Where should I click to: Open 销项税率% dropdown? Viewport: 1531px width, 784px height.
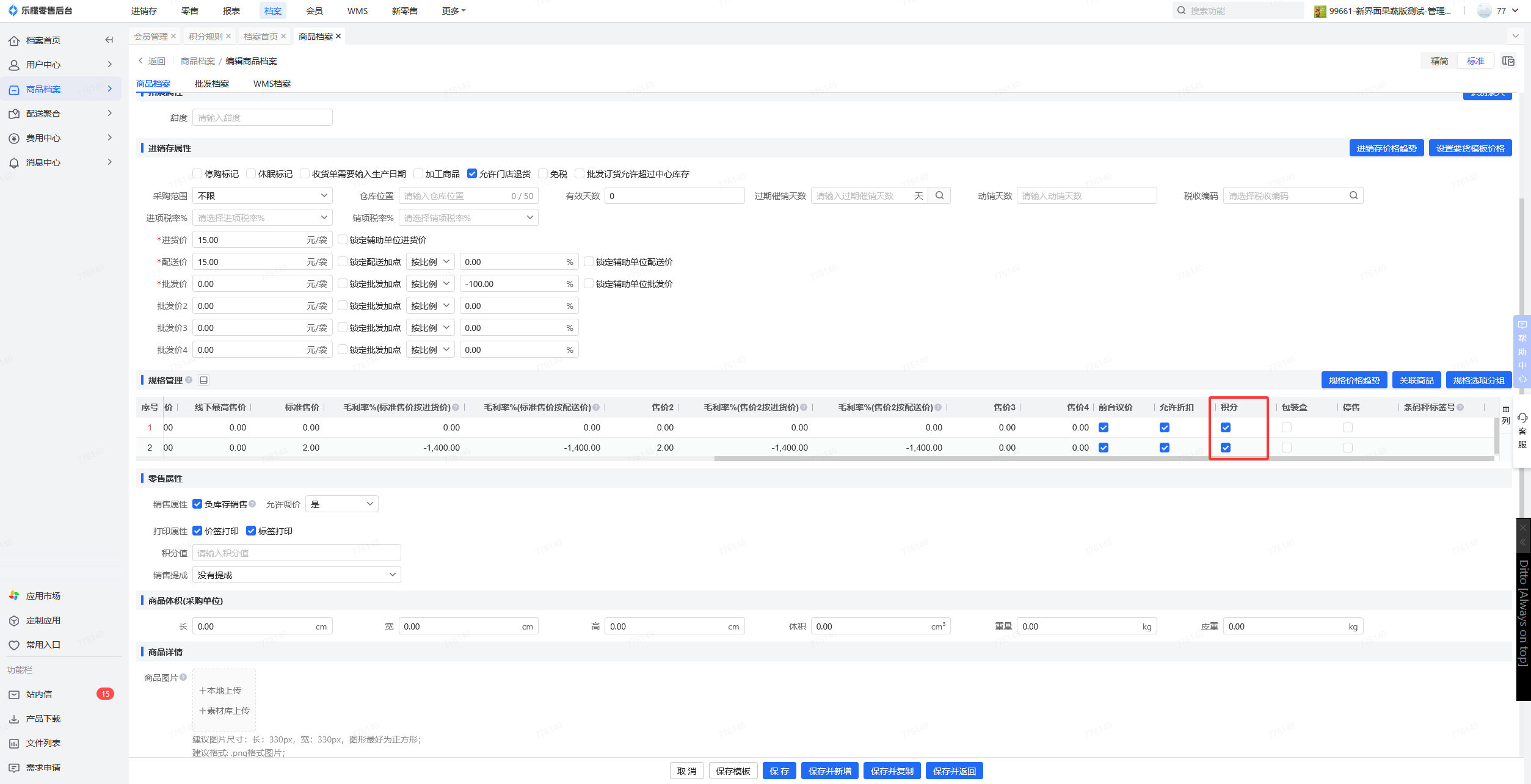pyautogui.click(x=468, y=217)
